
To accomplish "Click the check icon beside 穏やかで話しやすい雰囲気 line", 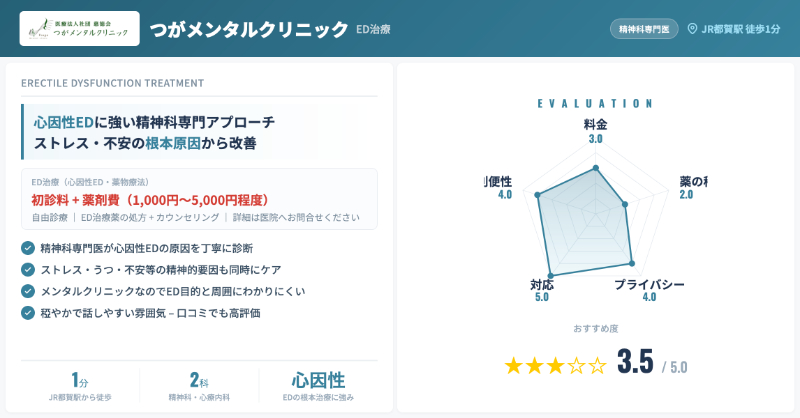I will tap(28, 313).
